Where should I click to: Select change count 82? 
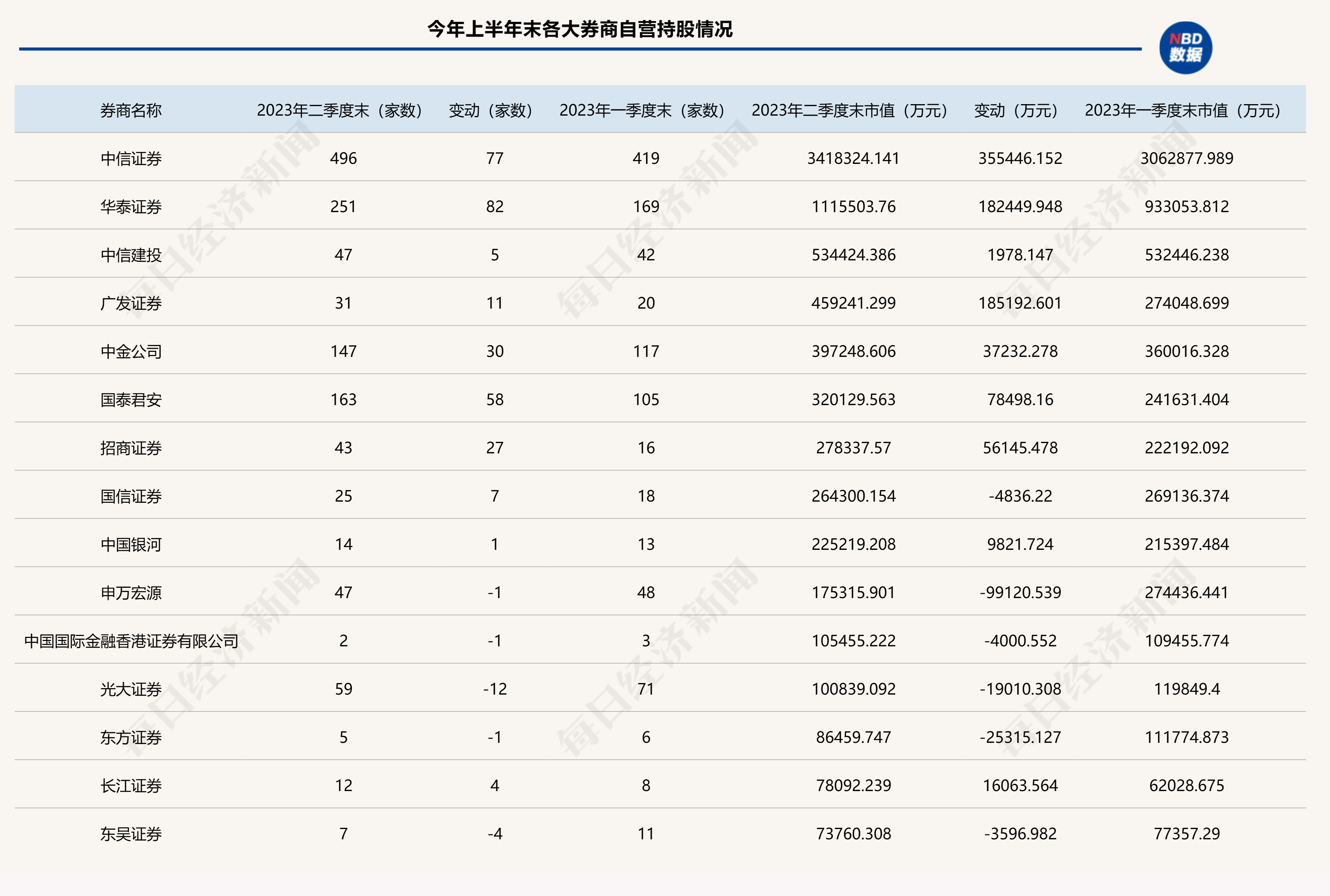495,207
